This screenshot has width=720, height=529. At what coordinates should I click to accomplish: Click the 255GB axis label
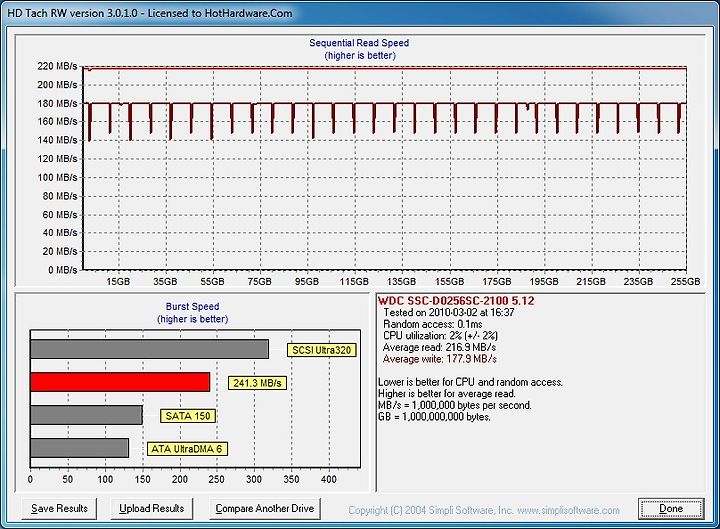pyautogui.click(x=685, y=281)
